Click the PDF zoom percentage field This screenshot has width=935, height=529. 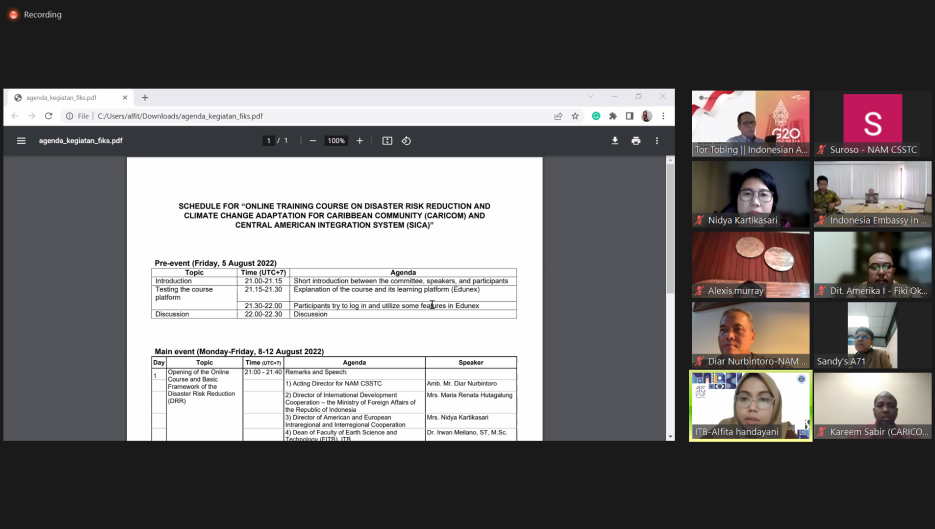[336, 141]
